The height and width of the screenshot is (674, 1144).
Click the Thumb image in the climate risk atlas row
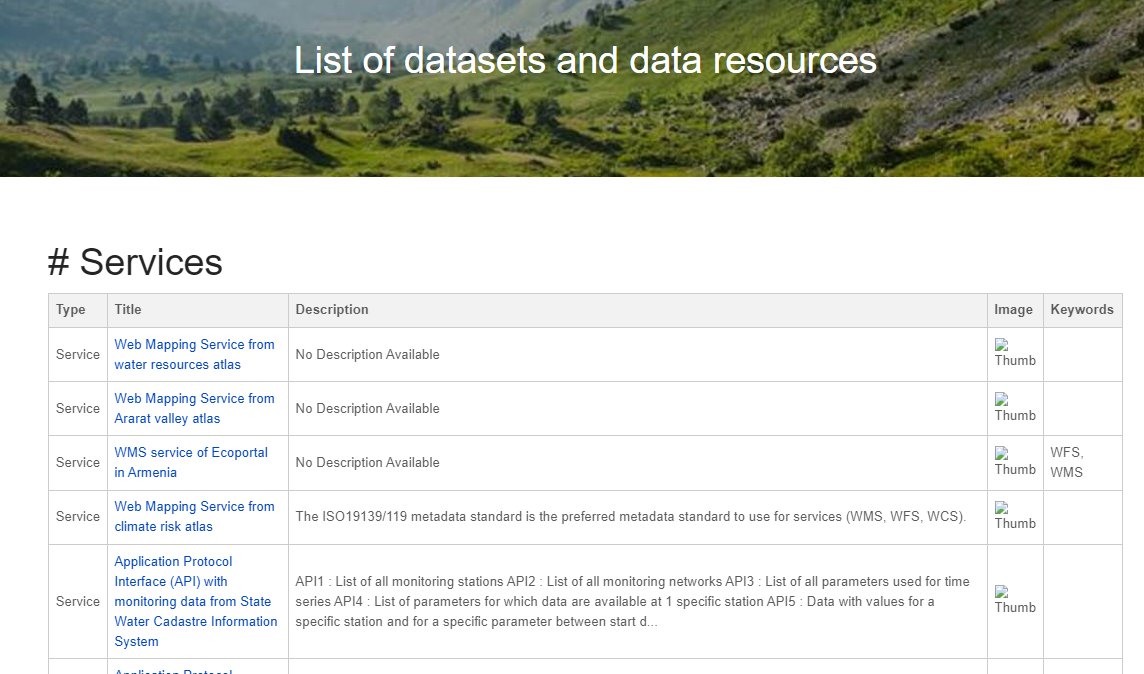pyautogui.click(x=1015, y=516)
